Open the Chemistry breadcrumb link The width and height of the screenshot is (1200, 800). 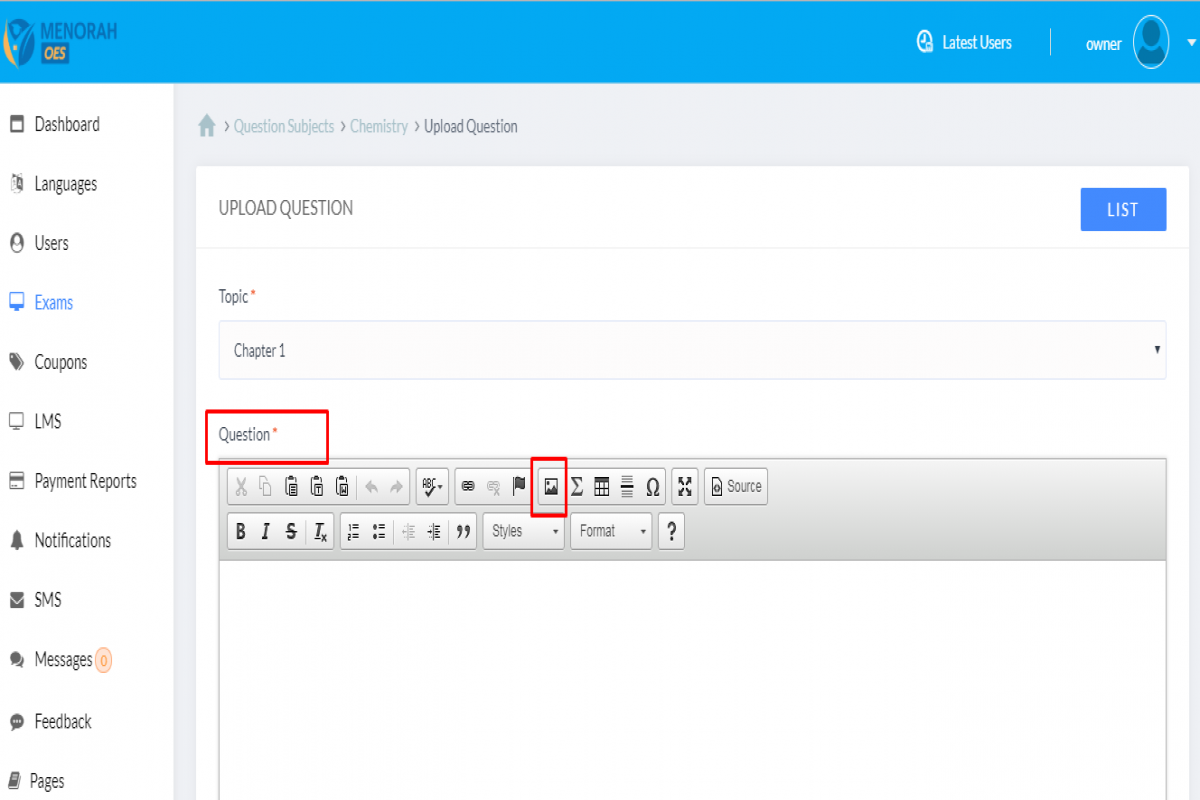tap(379, 126)
